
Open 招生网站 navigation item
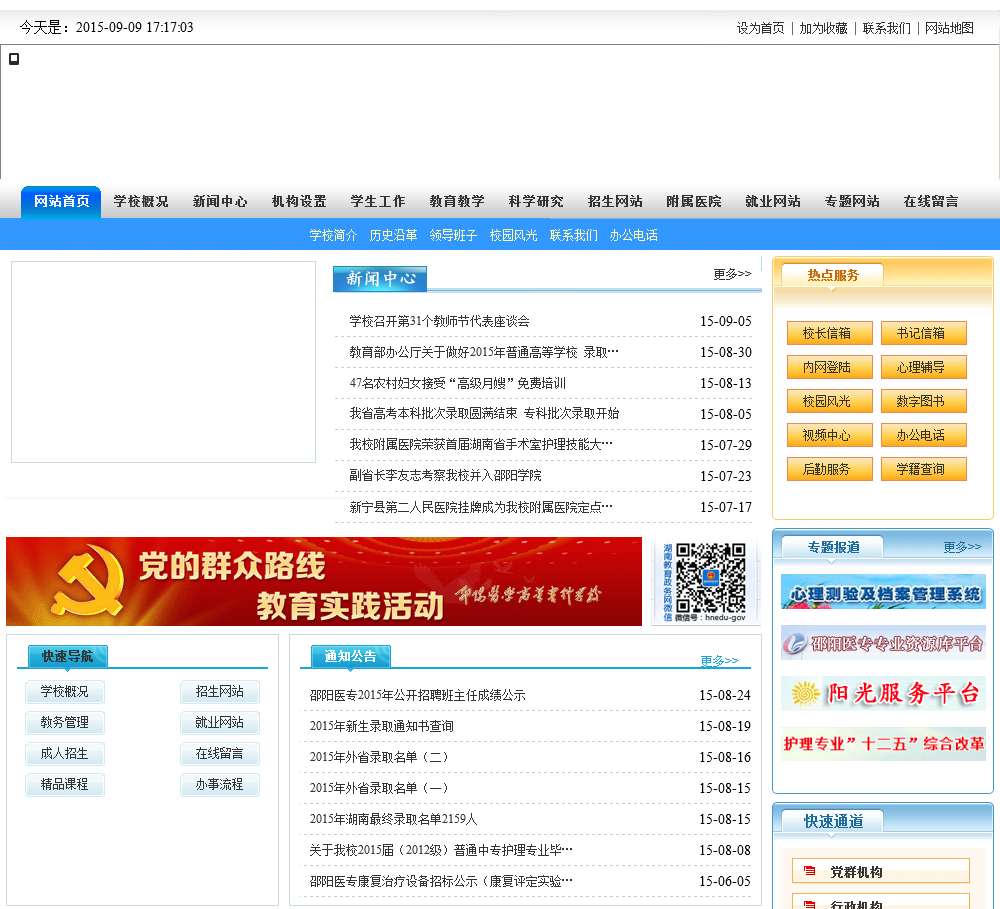[x=615, y=202]
